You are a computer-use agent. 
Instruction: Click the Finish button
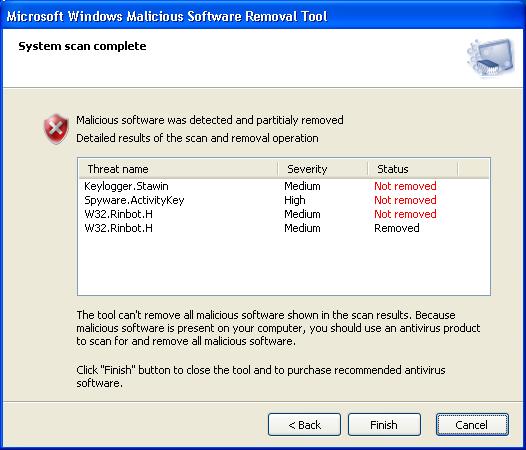(x=384, y=425)
